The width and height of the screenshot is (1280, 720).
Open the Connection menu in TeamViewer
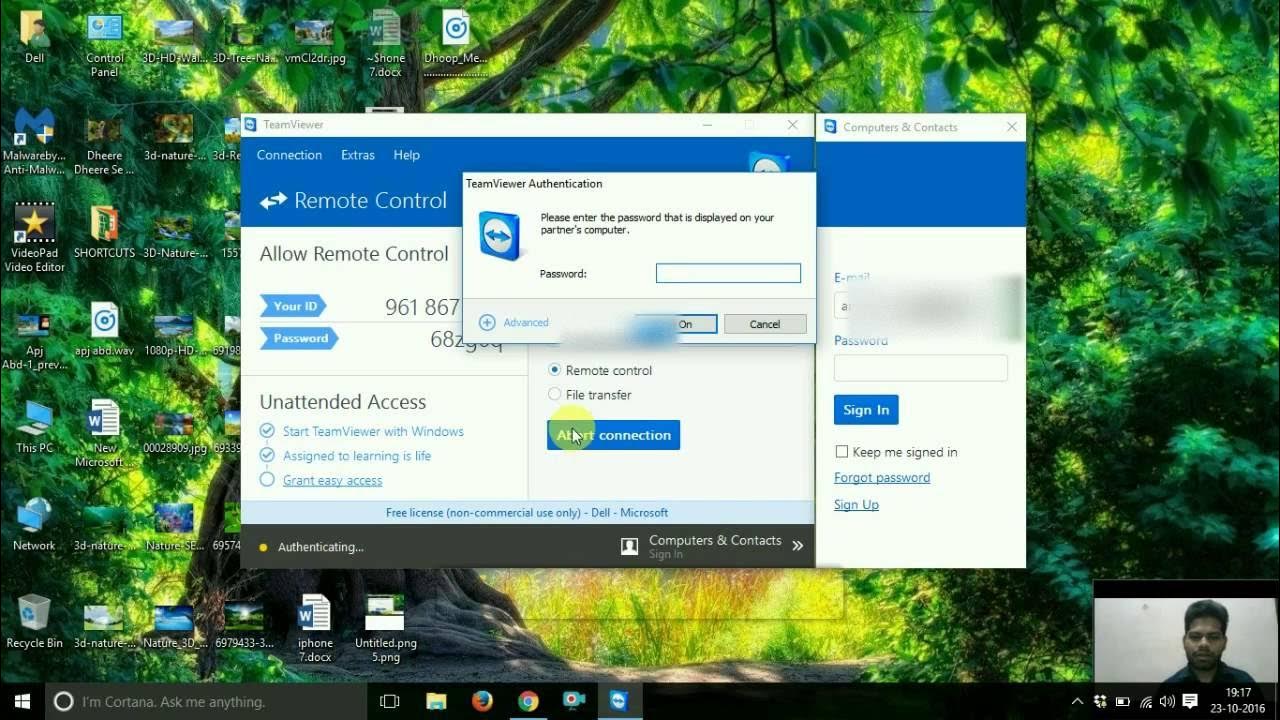tap(289, 155)
